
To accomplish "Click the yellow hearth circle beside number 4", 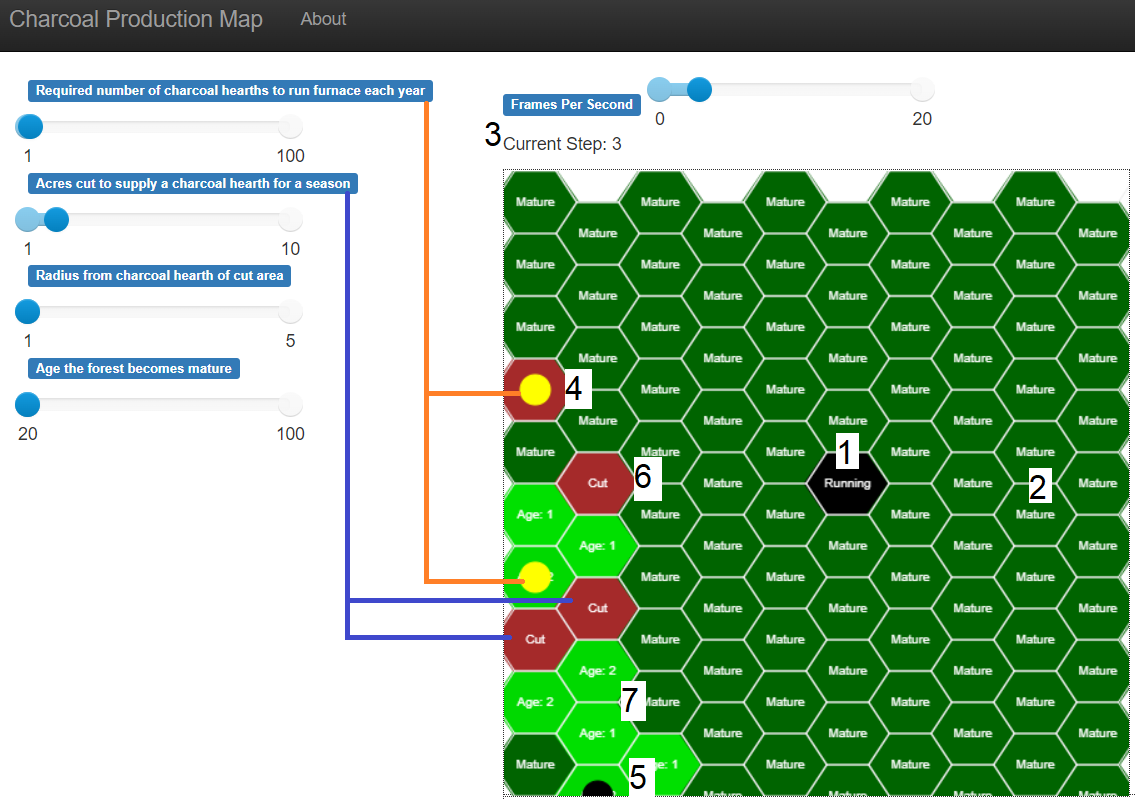I will click(535, 390).
